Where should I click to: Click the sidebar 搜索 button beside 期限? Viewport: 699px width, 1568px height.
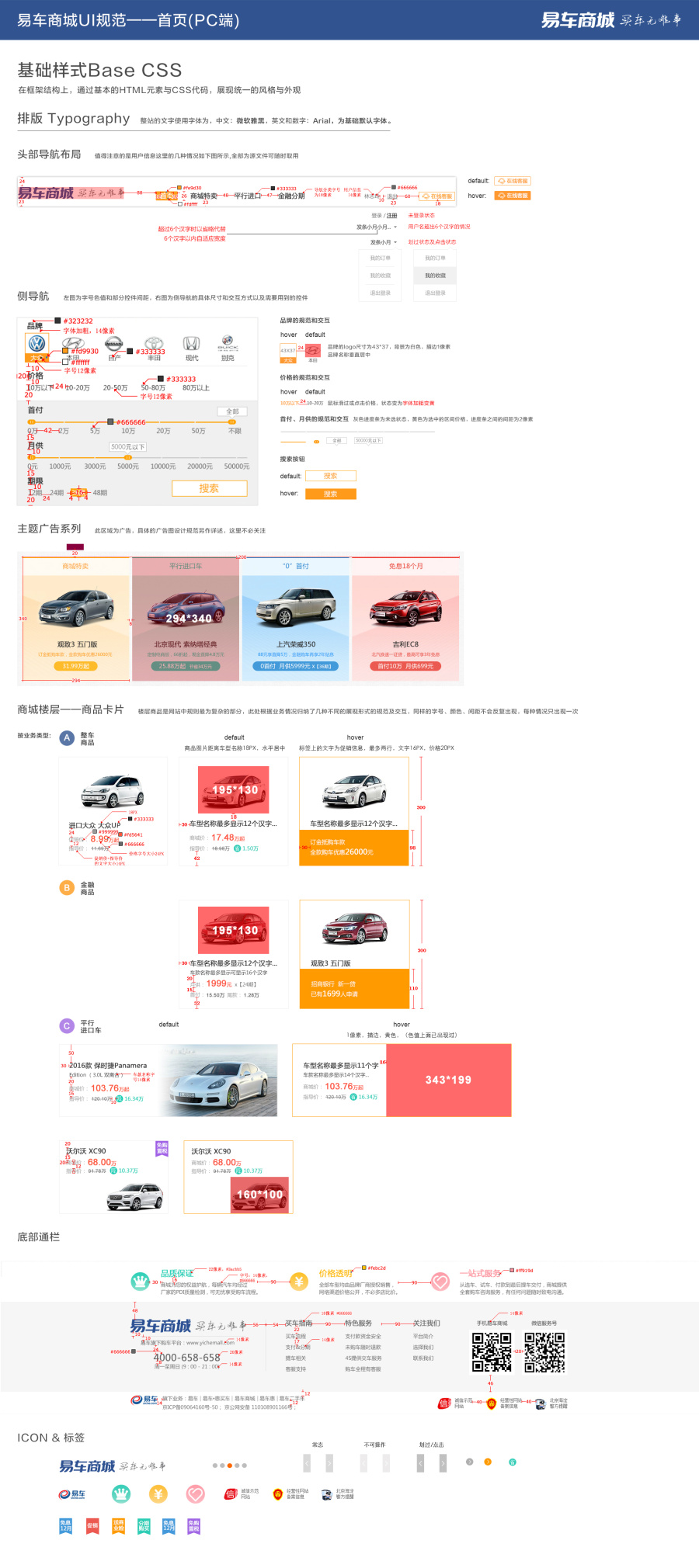[210, 488]
